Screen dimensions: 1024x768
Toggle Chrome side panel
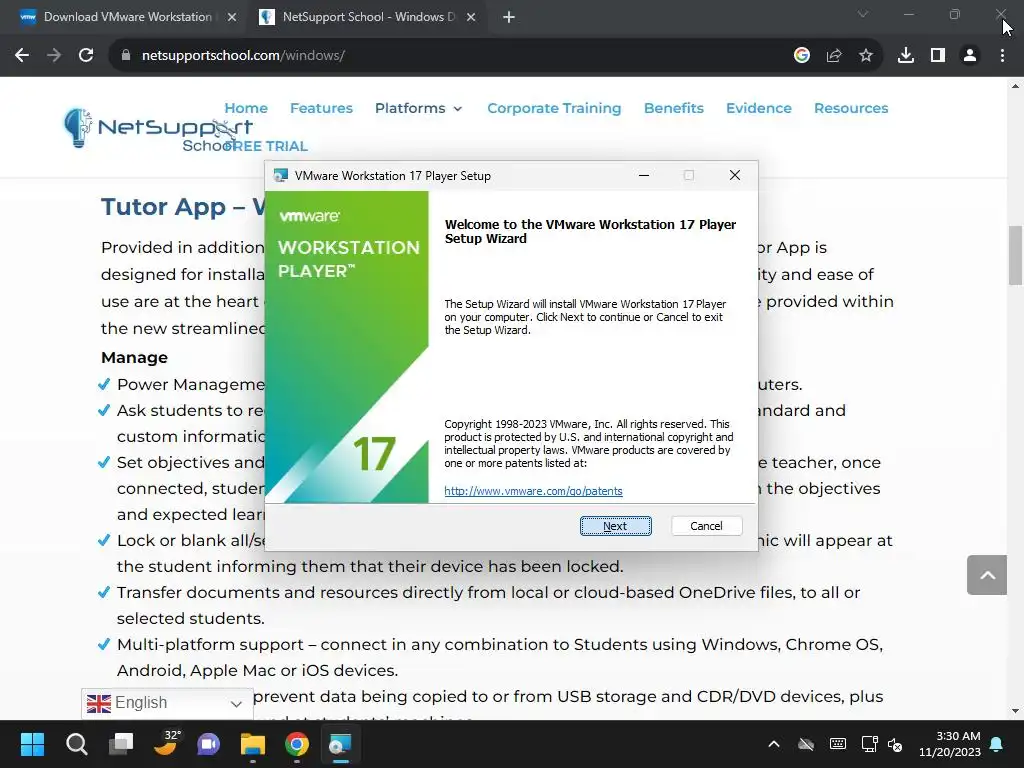[938, 56]
